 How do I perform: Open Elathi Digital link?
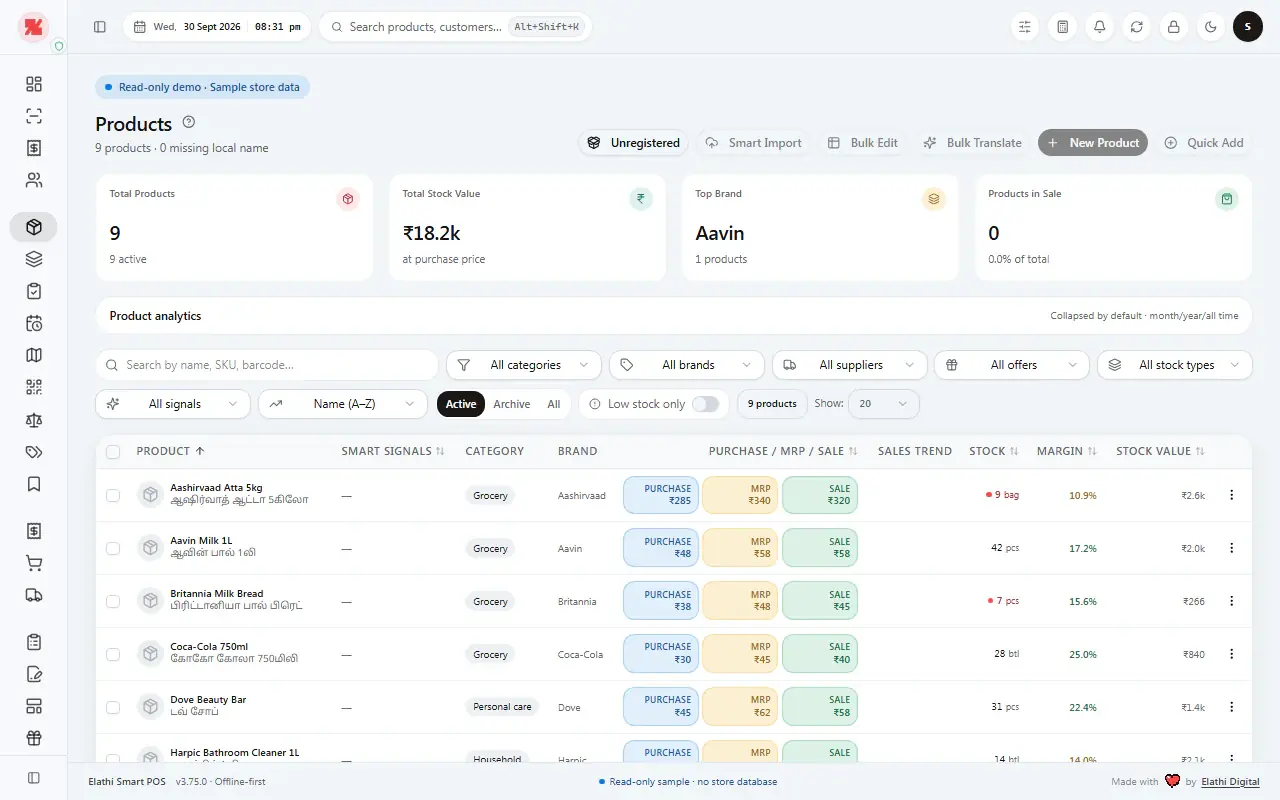coord(1230,782)
